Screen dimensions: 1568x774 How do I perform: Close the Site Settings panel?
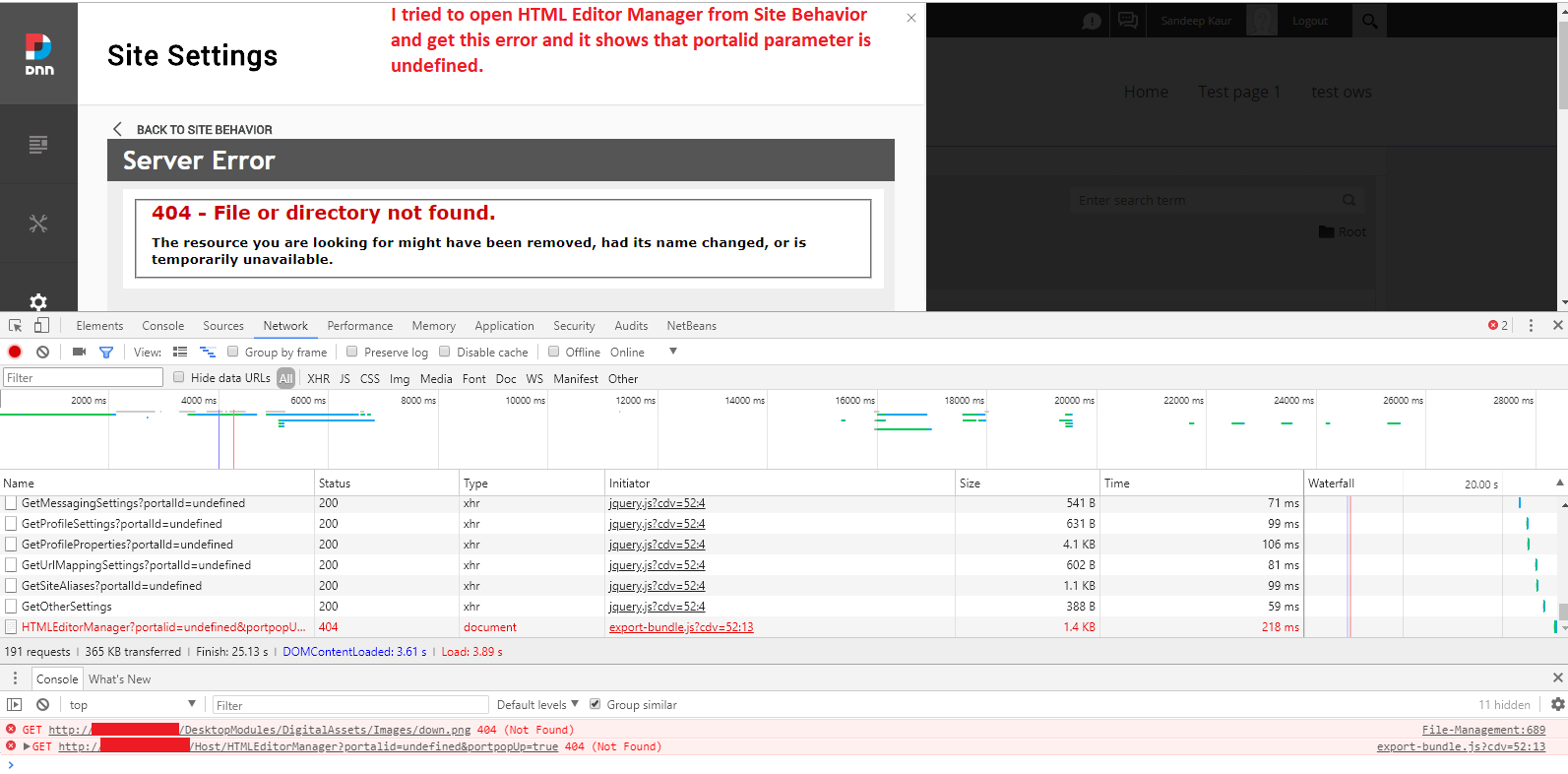click(911, 18)
